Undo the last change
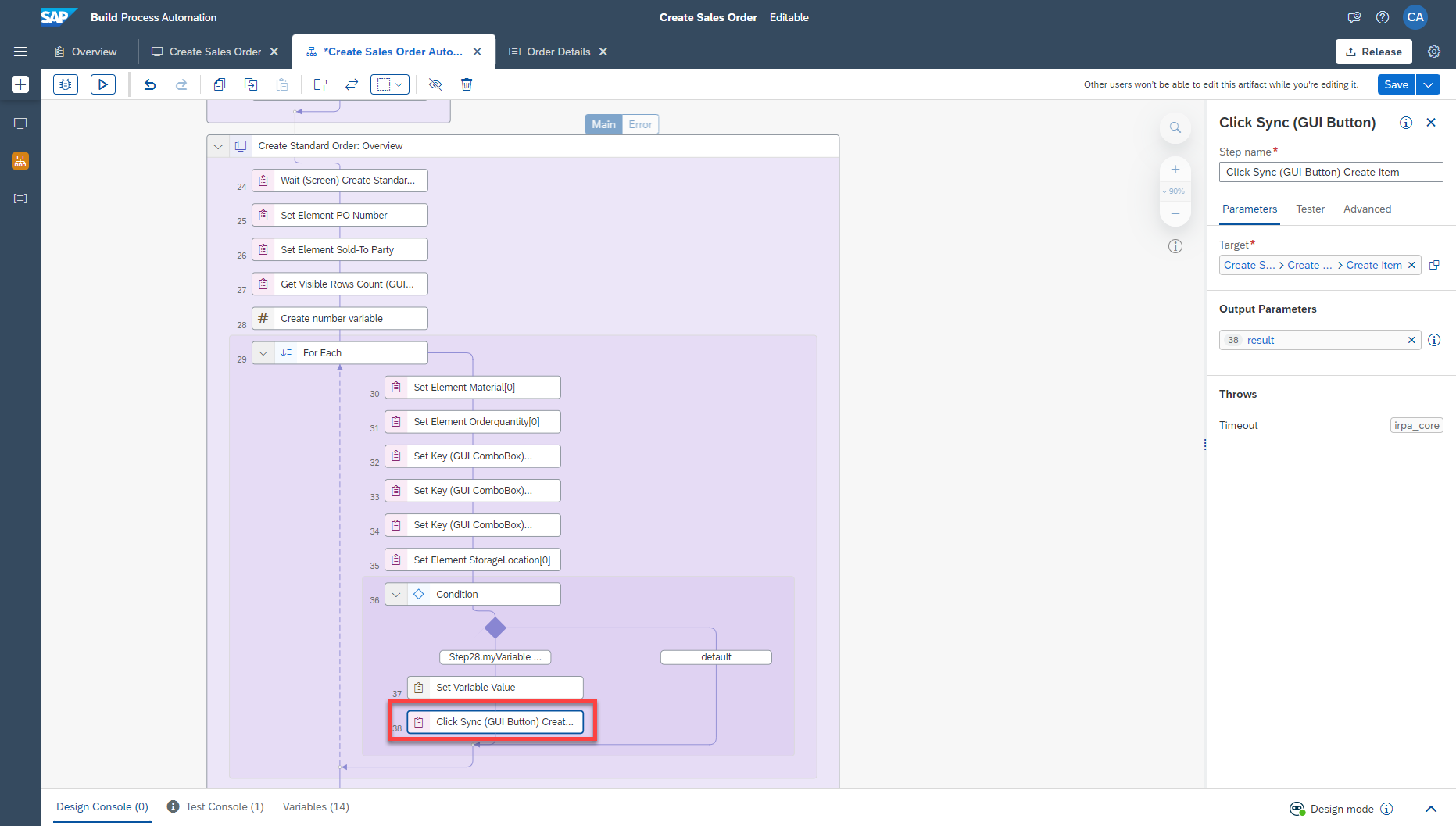Image resolution: width=1456 pixels, height=826 pixels. coord(150,84)
